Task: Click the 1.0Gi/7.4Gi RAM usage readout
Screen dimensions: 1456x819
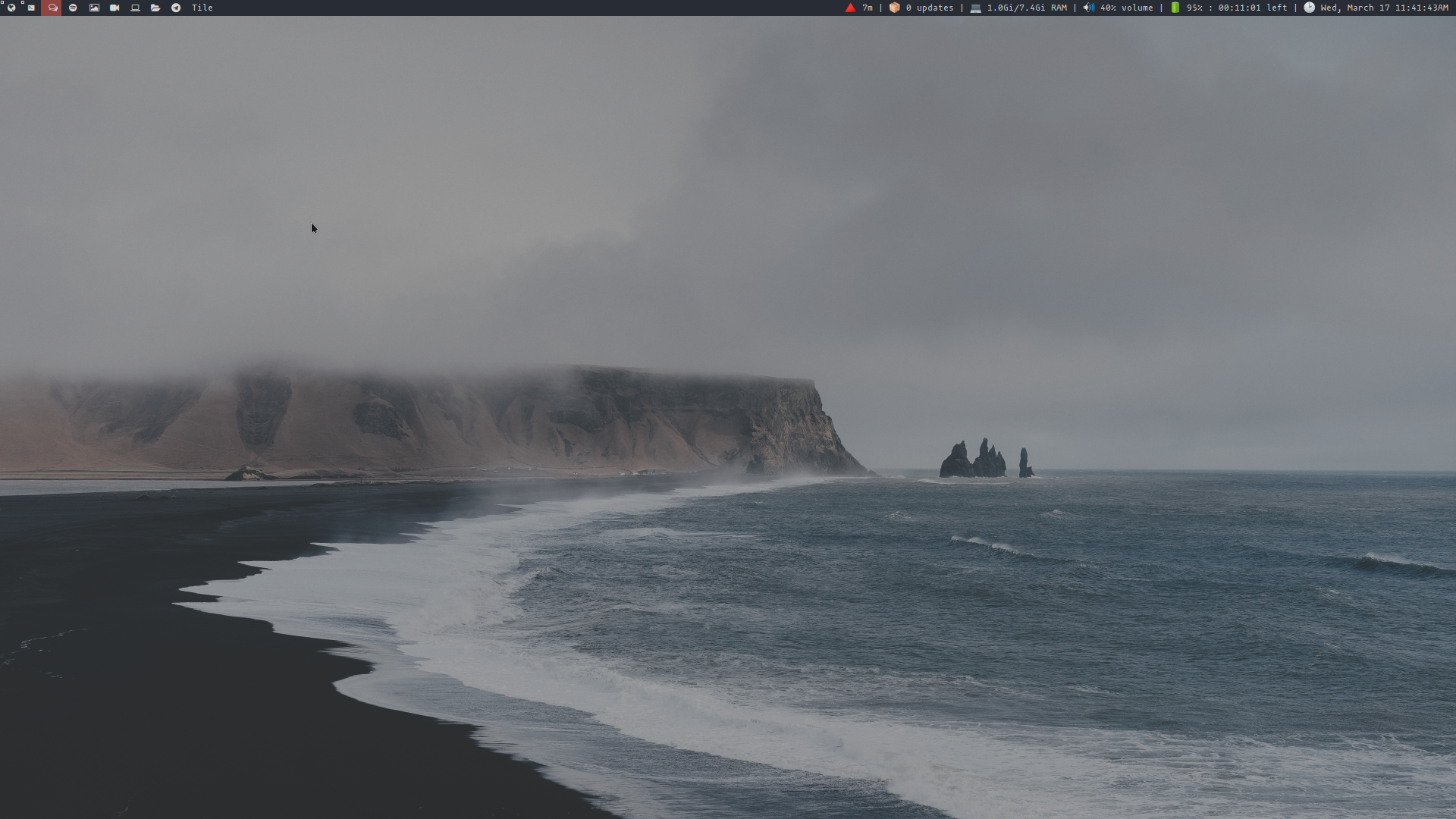Action: pyautogui.click(x=1027, y=8)
